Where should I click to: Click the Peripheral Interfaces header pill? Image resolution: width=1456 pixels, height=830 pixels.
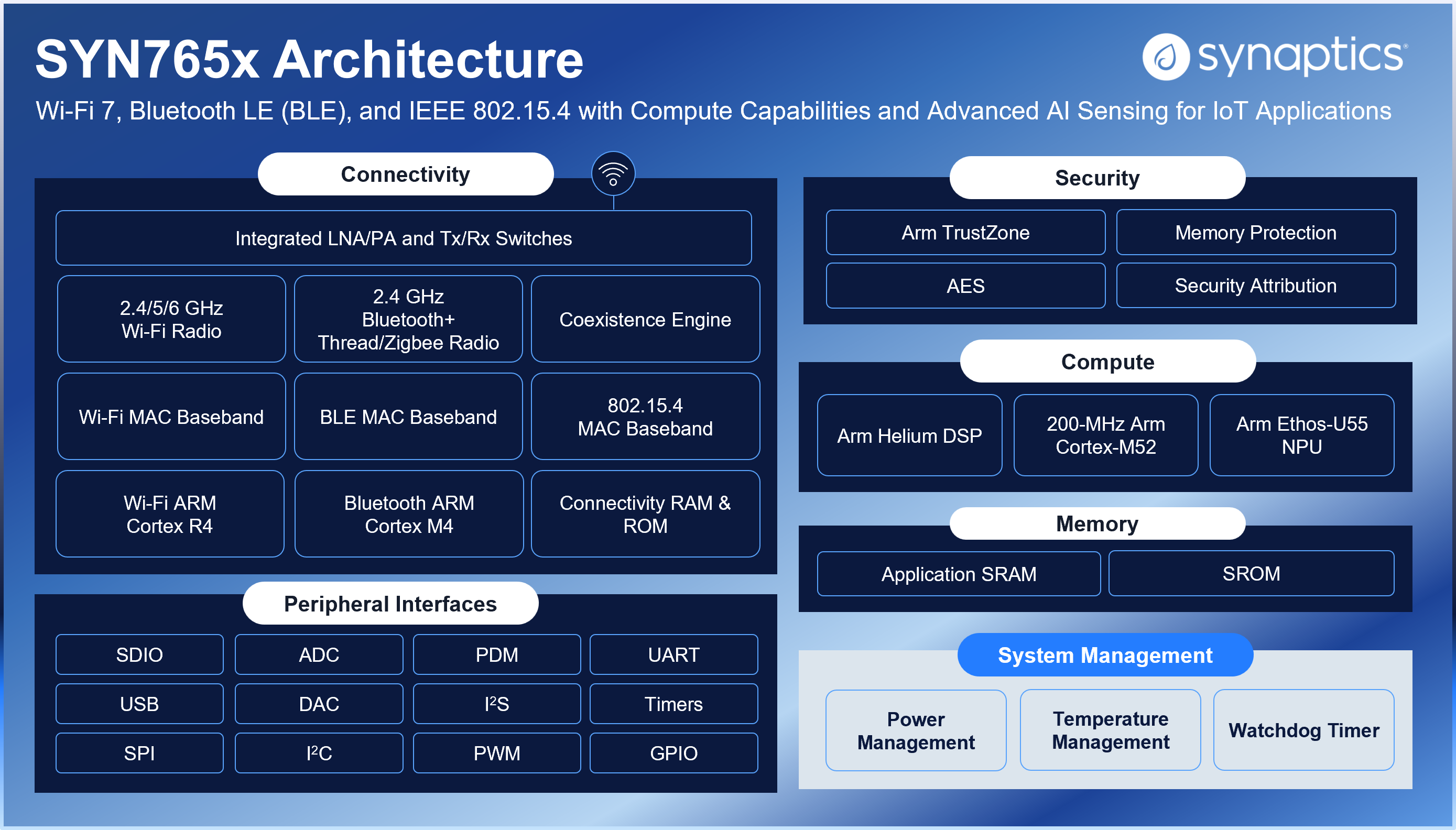pyautogui.click(x=390, y=604)
